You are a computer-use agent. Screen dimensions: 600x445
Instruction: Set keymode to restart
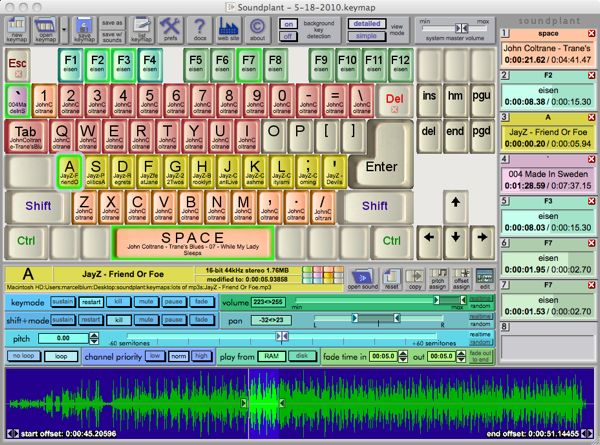tap(91, 302)
